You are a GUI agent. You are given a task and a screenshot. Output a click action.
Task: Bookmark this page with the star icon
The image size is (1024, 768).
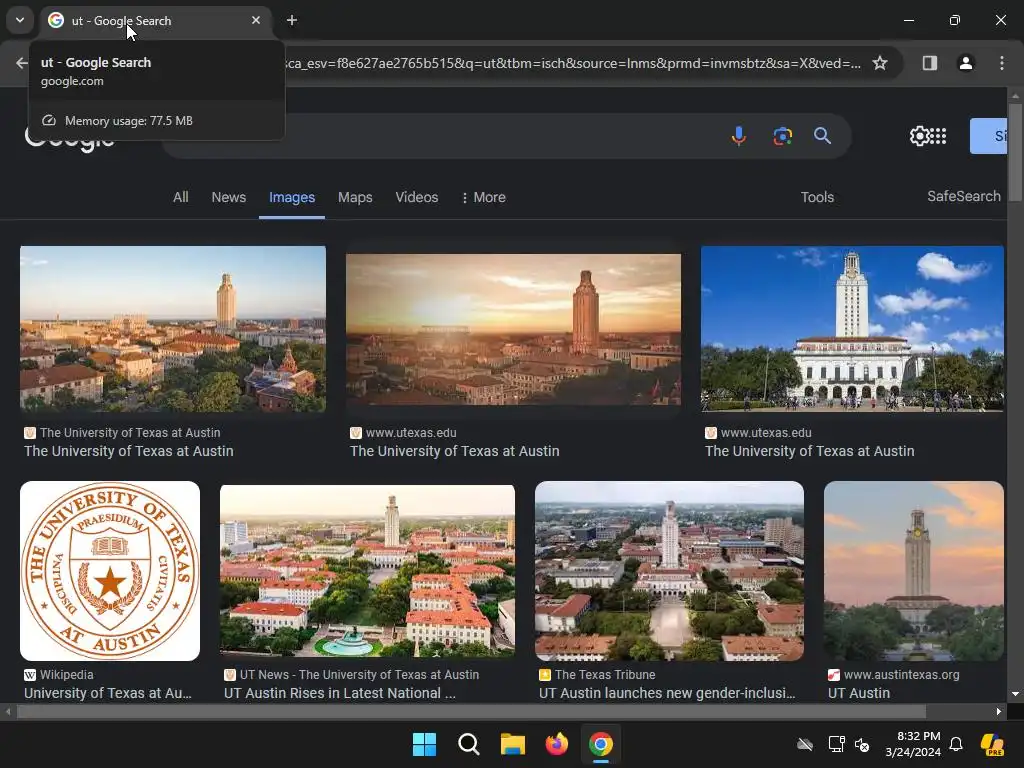(880, 63)
